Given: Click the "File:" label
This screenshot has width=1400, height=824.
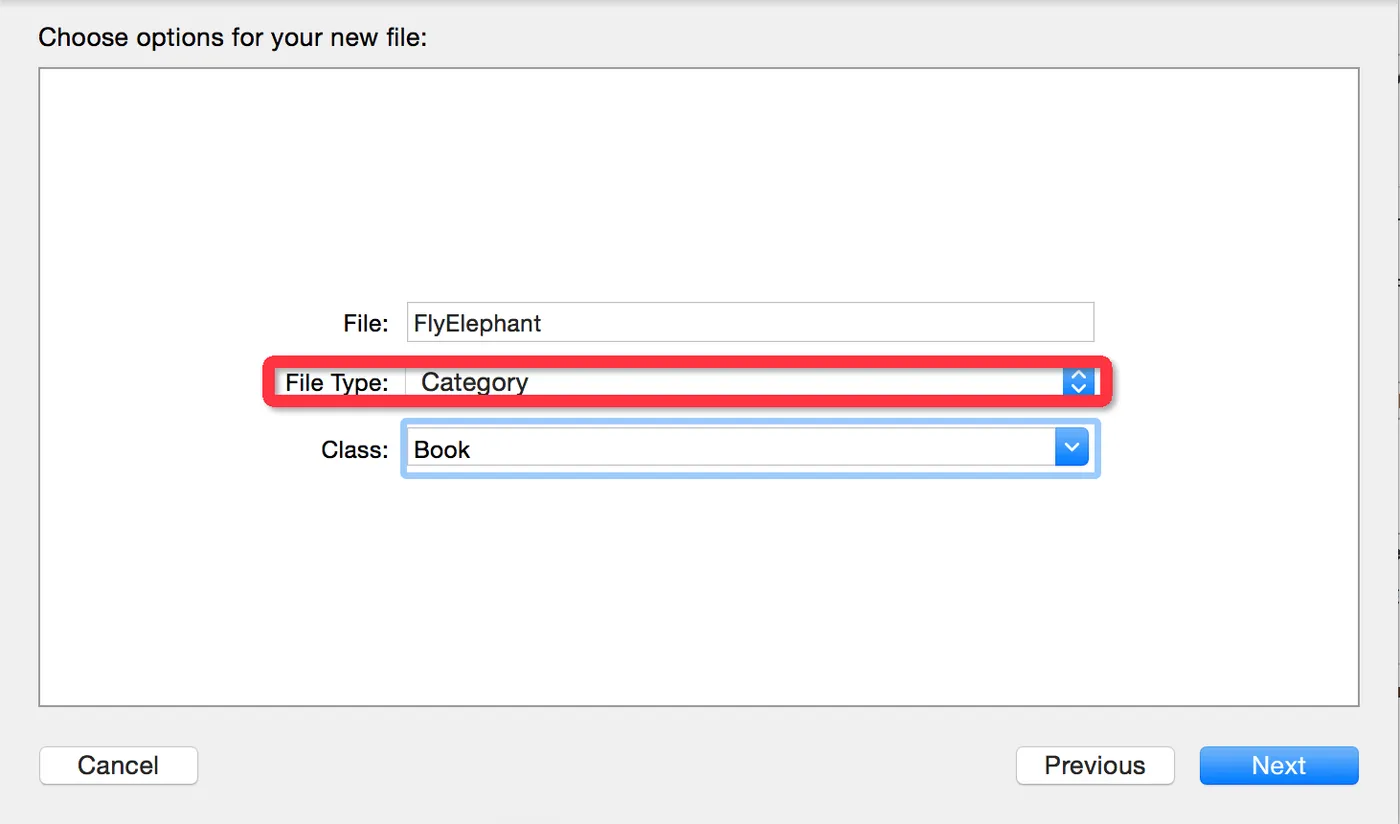Looking at the screenshot, I should (365, 323).
